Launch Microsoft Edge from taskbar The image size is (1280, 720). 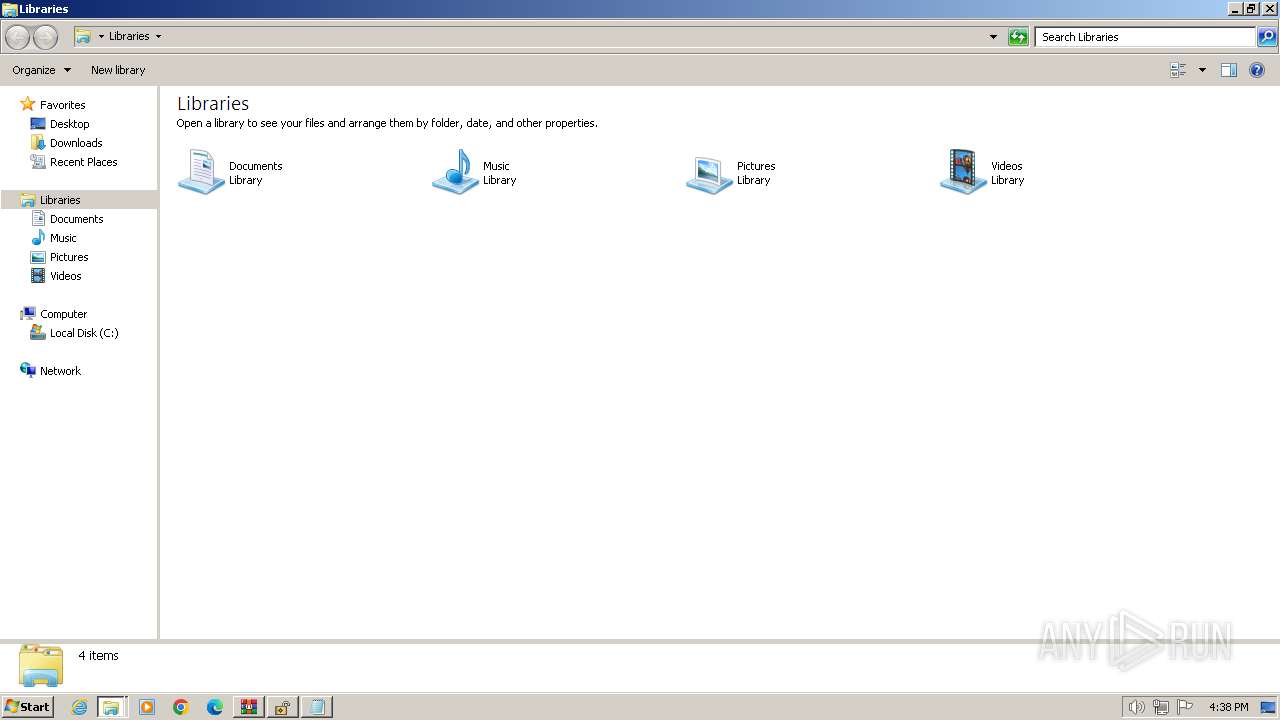tap(215, 707)
